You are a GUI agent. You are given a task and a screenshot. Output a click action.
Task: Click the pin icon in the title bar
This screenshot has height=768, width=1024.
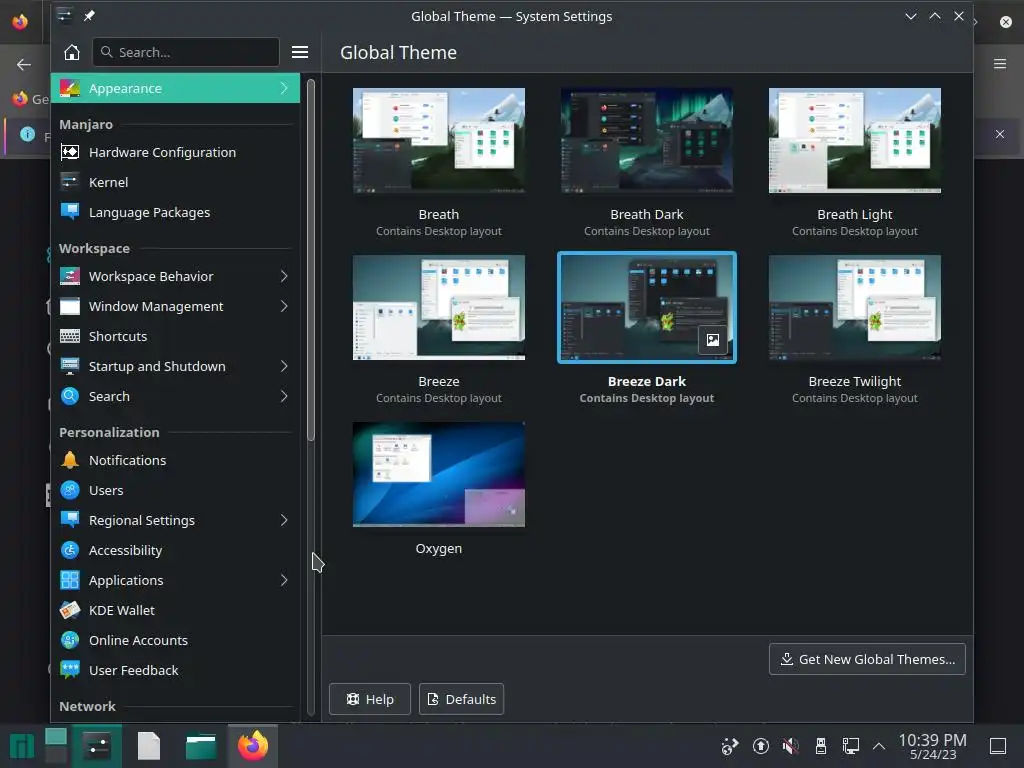tap(89, 16)
